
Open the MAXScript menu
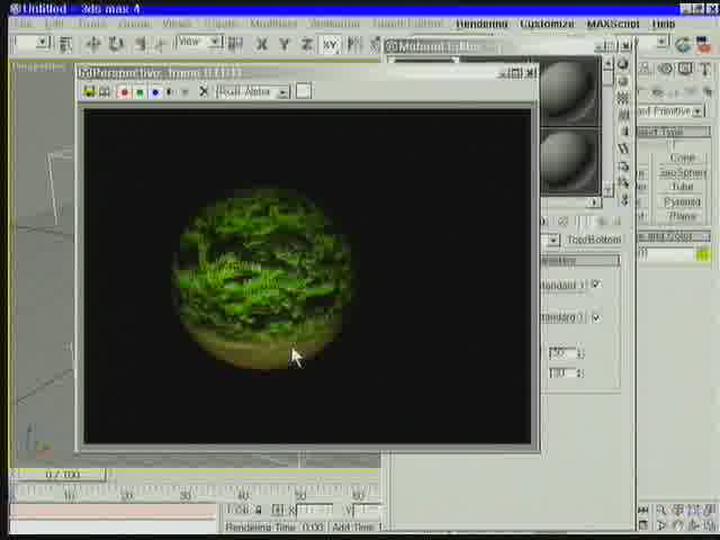coord(613,23)
